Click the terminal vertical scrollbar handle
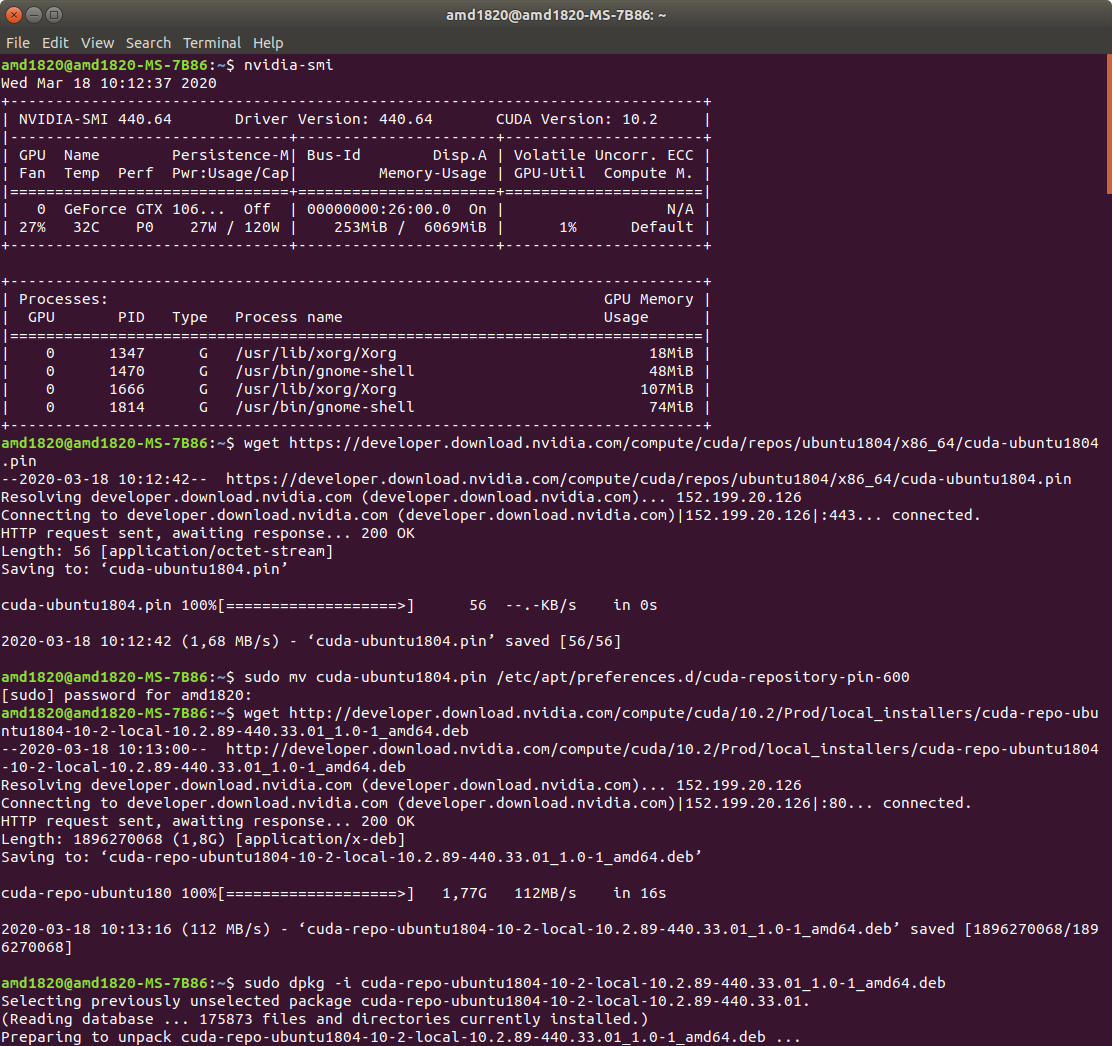 point(1108,124)
